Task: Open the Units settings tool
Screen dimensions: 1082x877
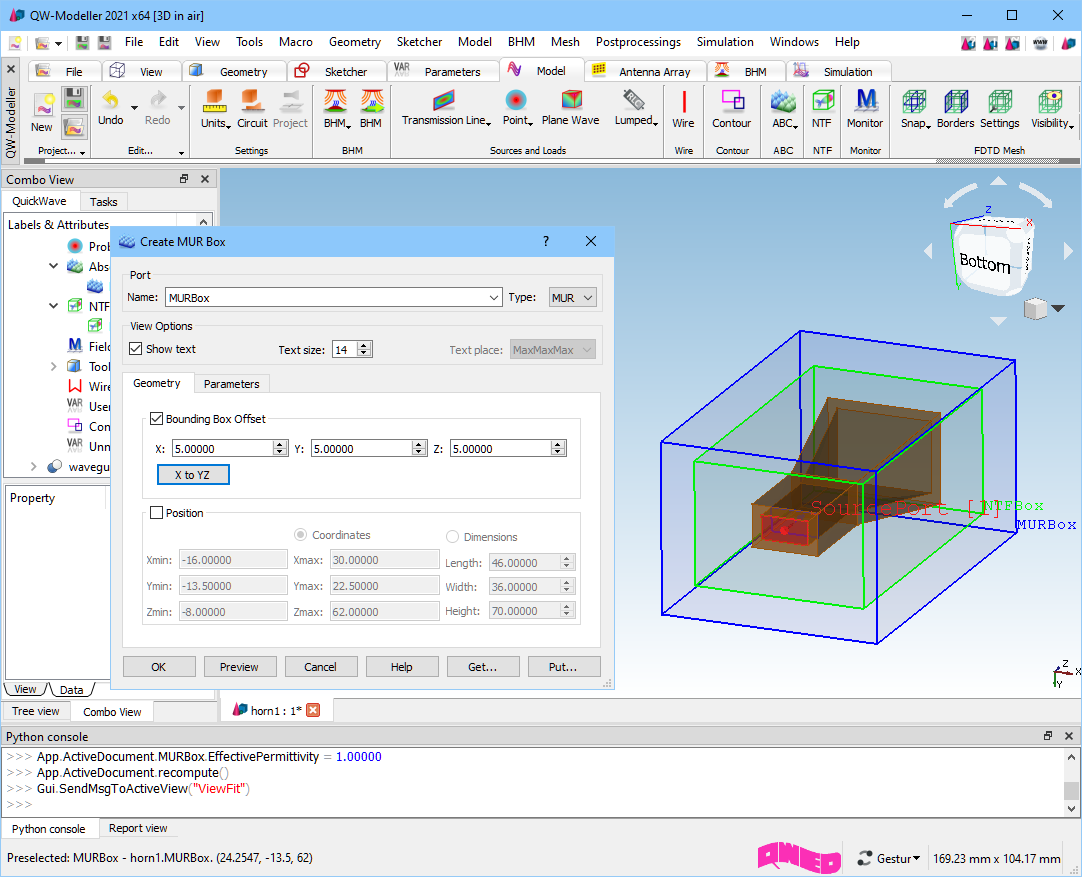Action: click(215, 101)
